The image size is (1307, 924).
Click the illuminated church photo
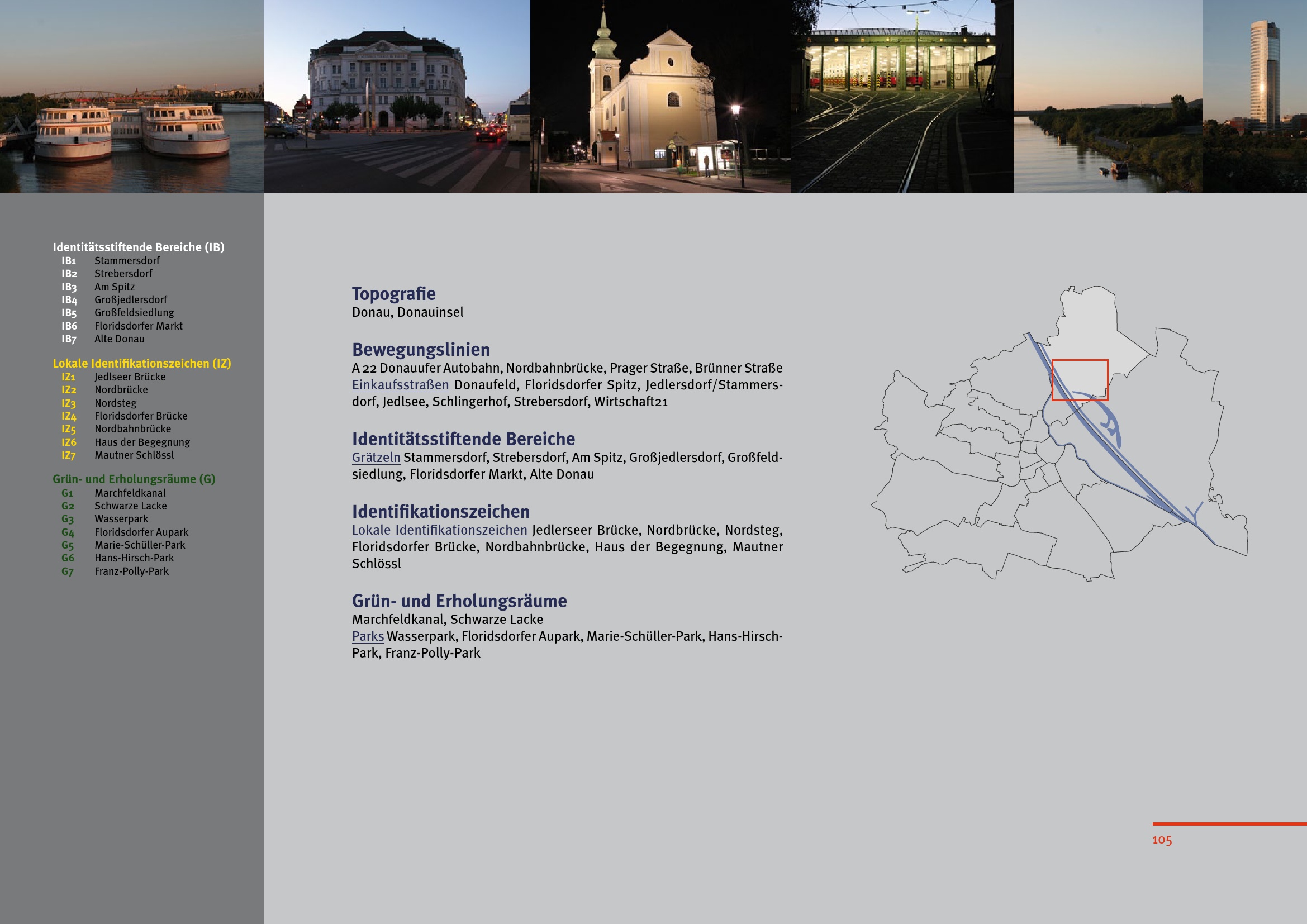660,97
